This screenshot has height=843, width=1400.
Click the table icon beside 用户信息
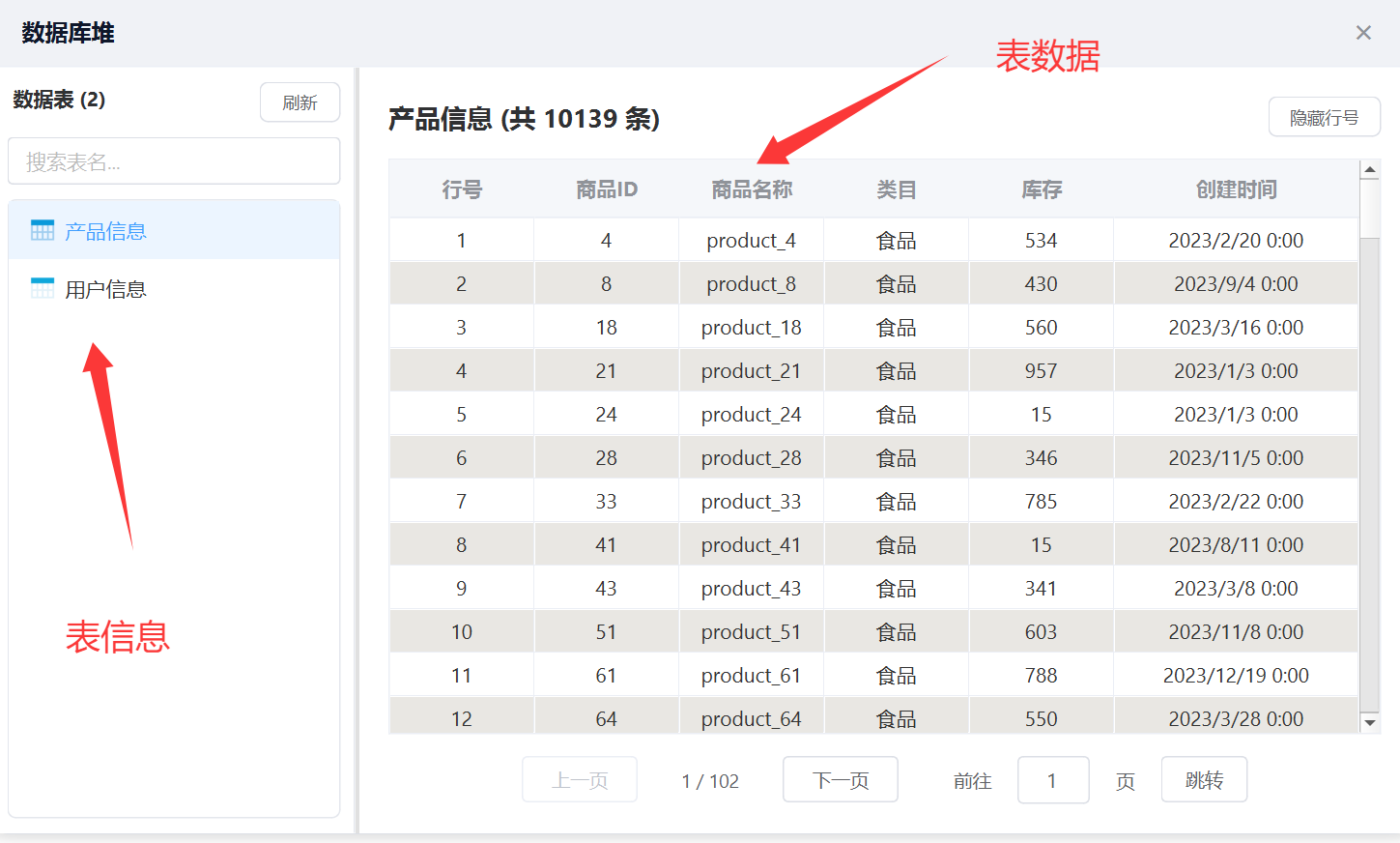tap(43, 288)
